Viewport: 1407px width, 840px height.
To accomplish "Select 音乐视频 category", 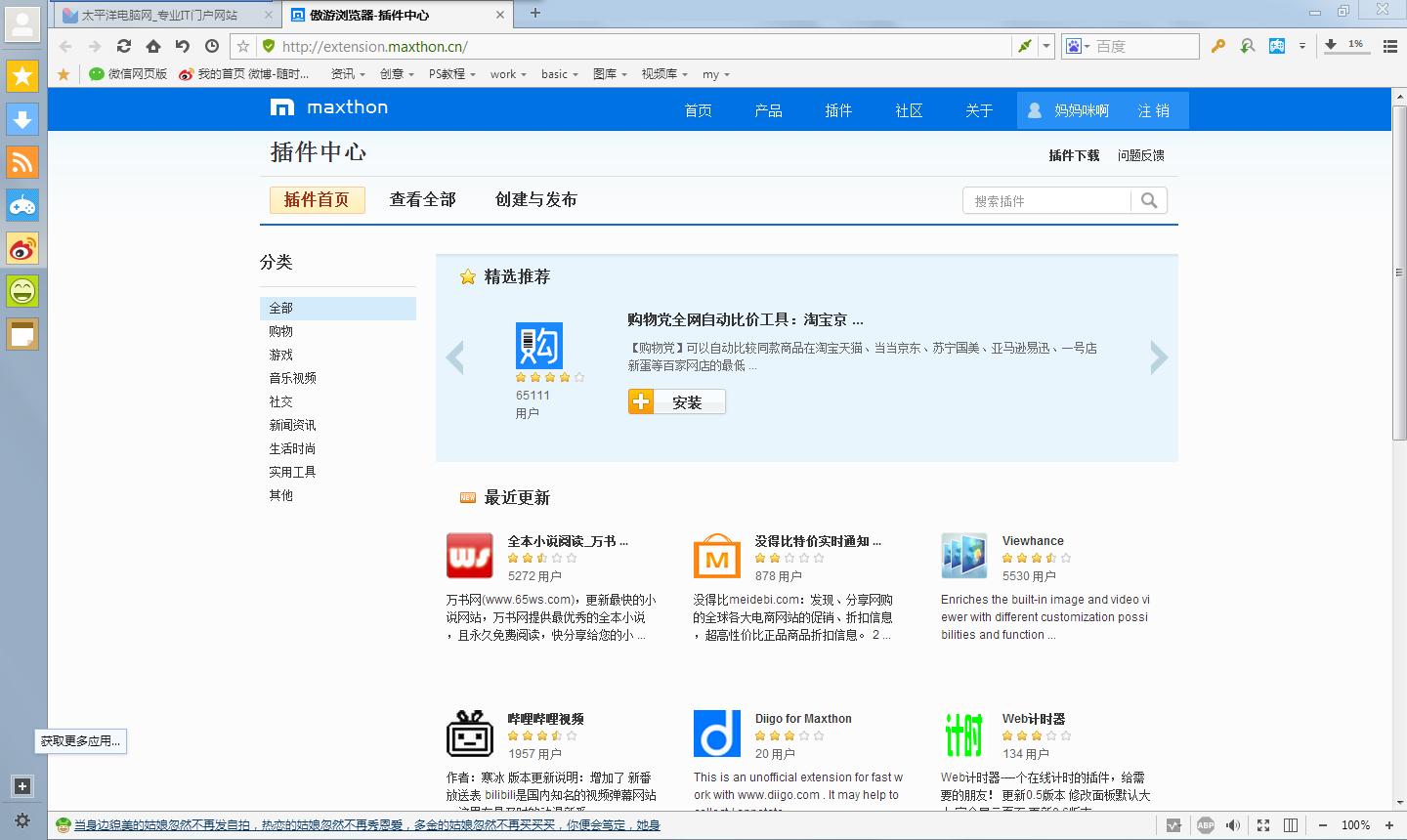I will click(x=293, y=378).
